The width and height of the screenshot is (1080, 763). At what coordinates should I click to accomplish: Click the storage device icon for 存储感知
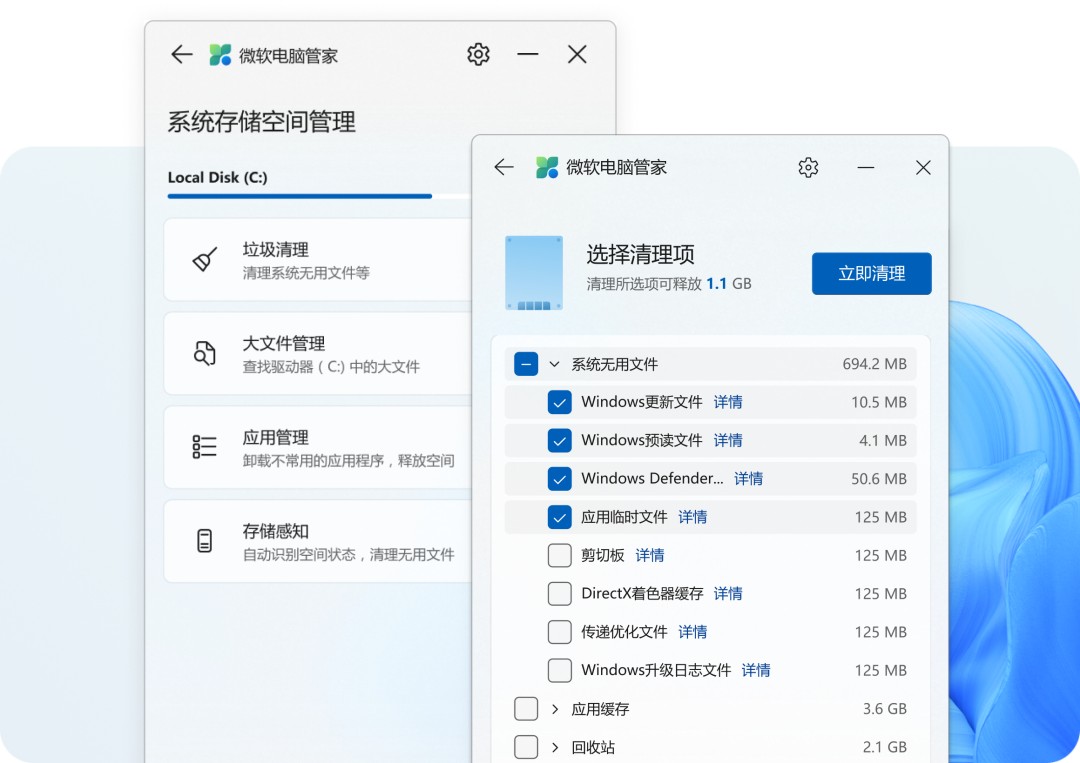205,541
